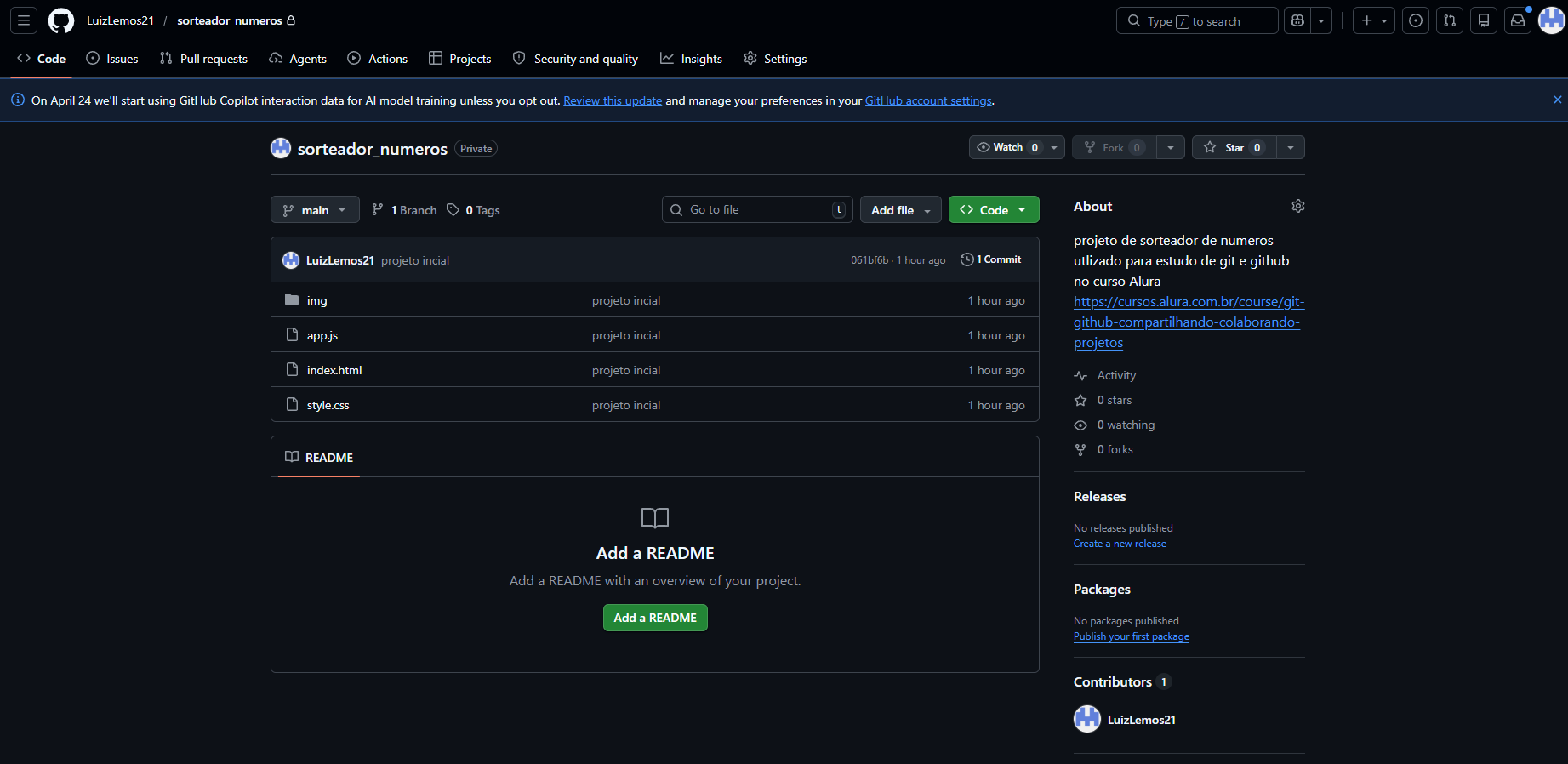Click the GitHub logo home icon
This screenshot has height=764, width=1568.
(x=61, y=20)
